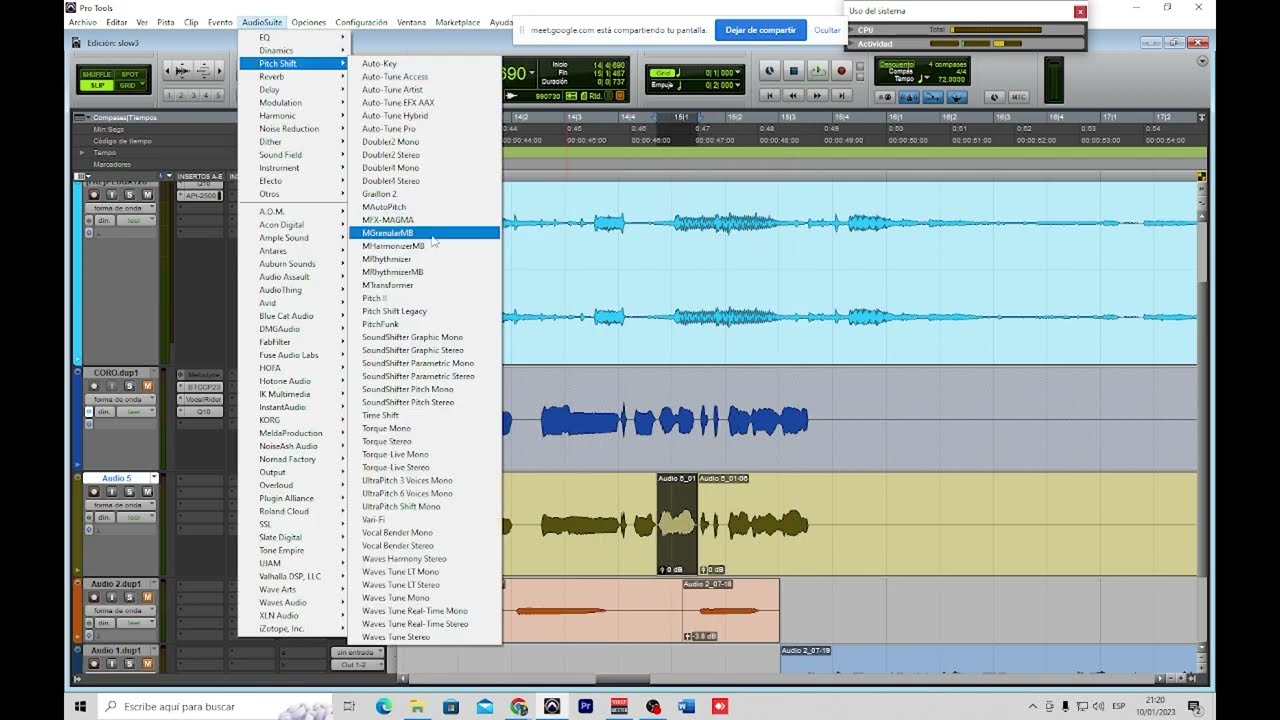The height and width of the screenshot is (720, 1280).
Task: Click Return to Zero transport button
Action: pyautogui.click(x=769, y=95)
